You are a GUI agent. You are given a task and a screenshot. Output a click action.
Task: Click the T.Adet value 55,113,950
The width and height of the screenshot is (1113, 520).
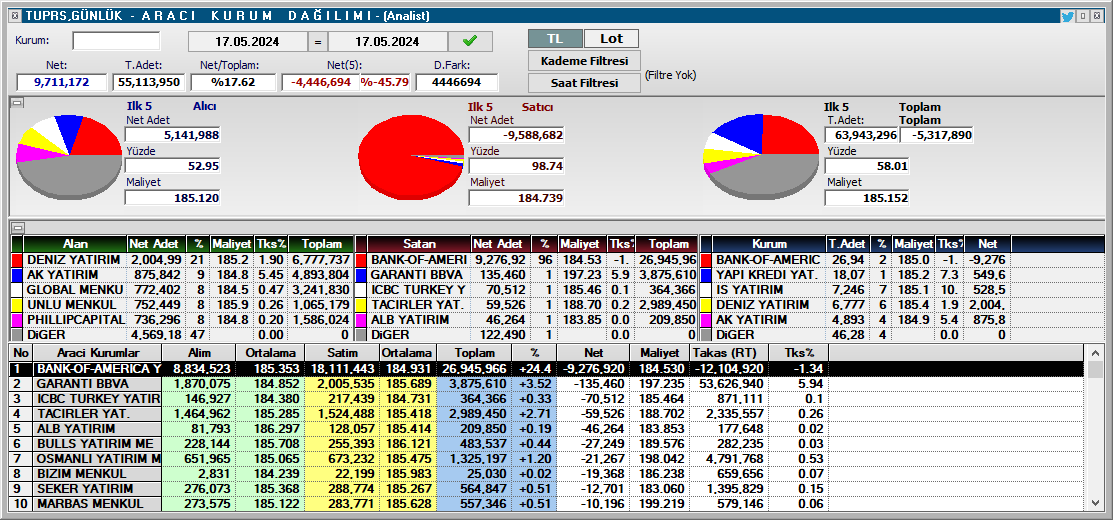click(149, 82)
